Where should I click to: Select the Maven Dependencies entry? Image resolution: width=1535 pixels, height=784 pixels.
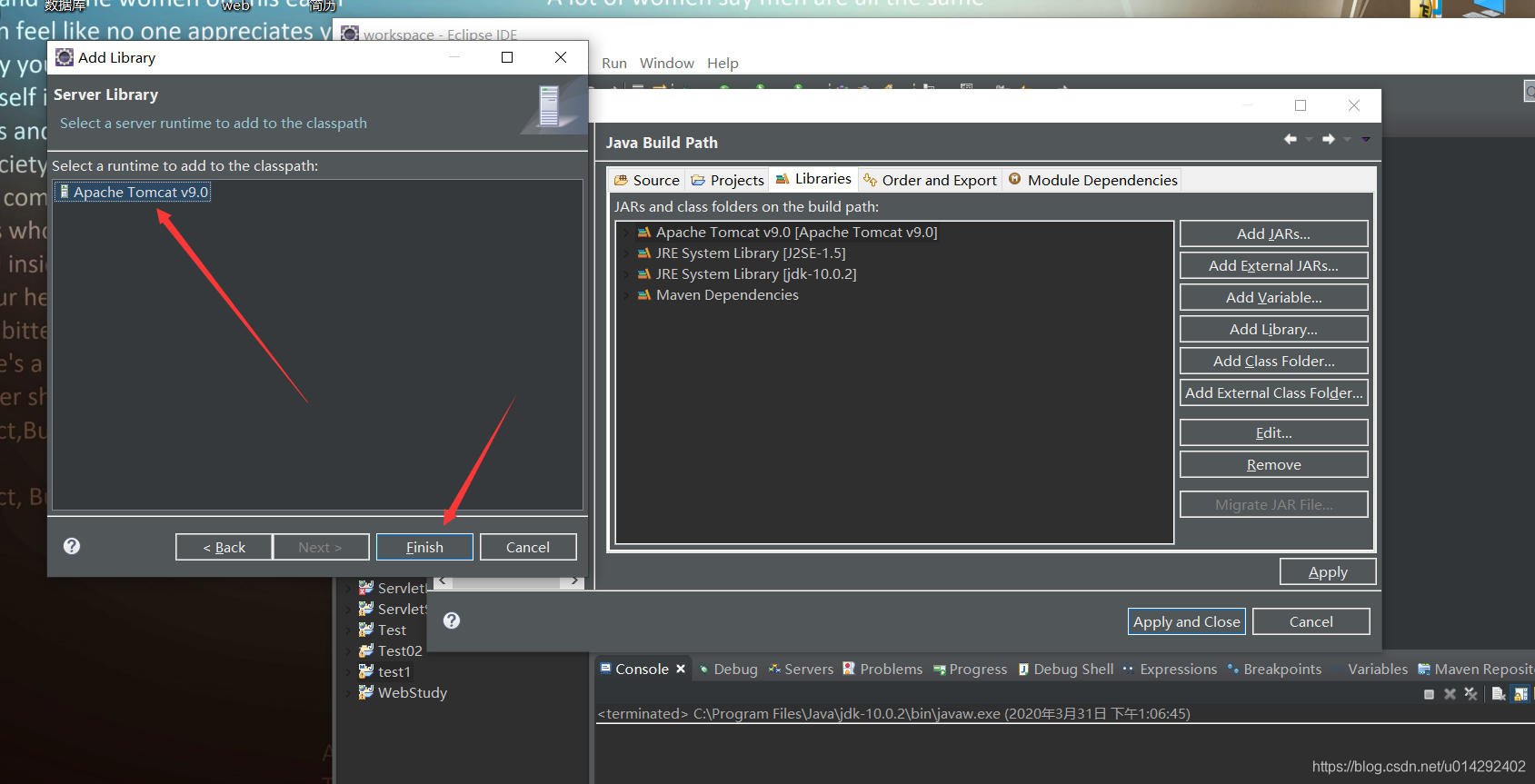[x=727, y=295]
